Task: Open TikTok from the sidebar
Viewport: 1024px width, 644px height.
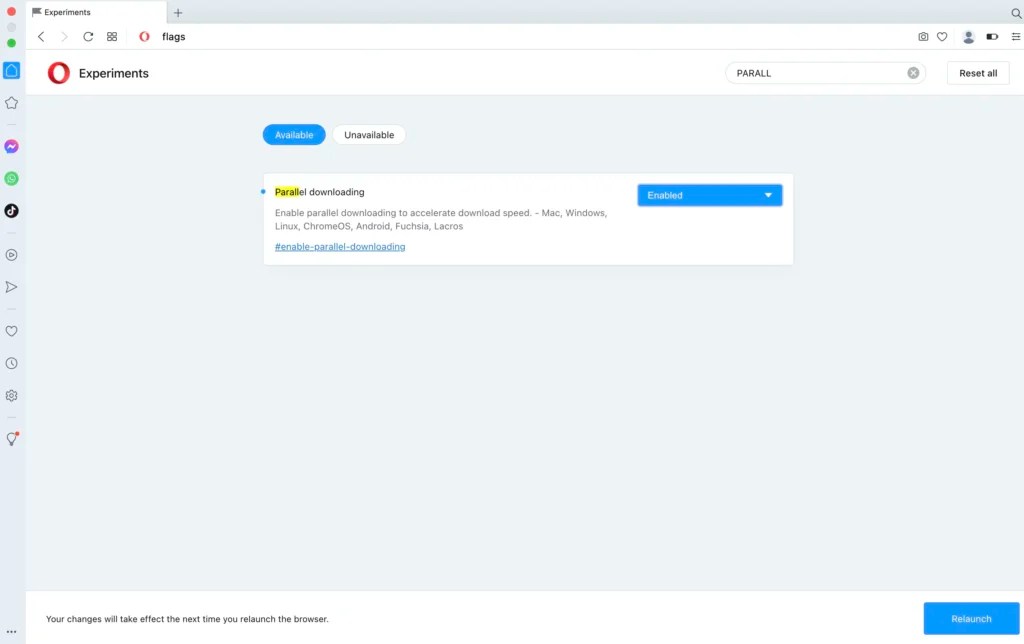Action: tap(11, 211)
